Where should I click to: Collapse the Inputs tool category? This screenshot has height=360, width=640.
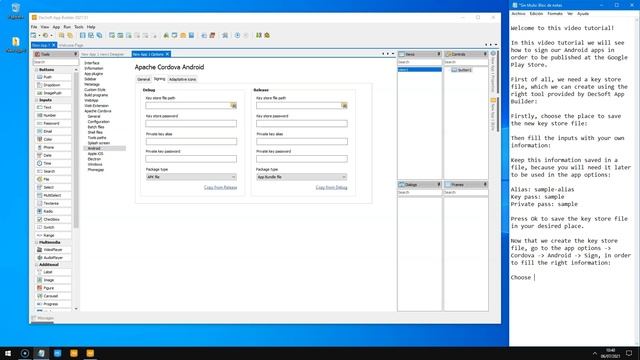[x=36, y=100]
